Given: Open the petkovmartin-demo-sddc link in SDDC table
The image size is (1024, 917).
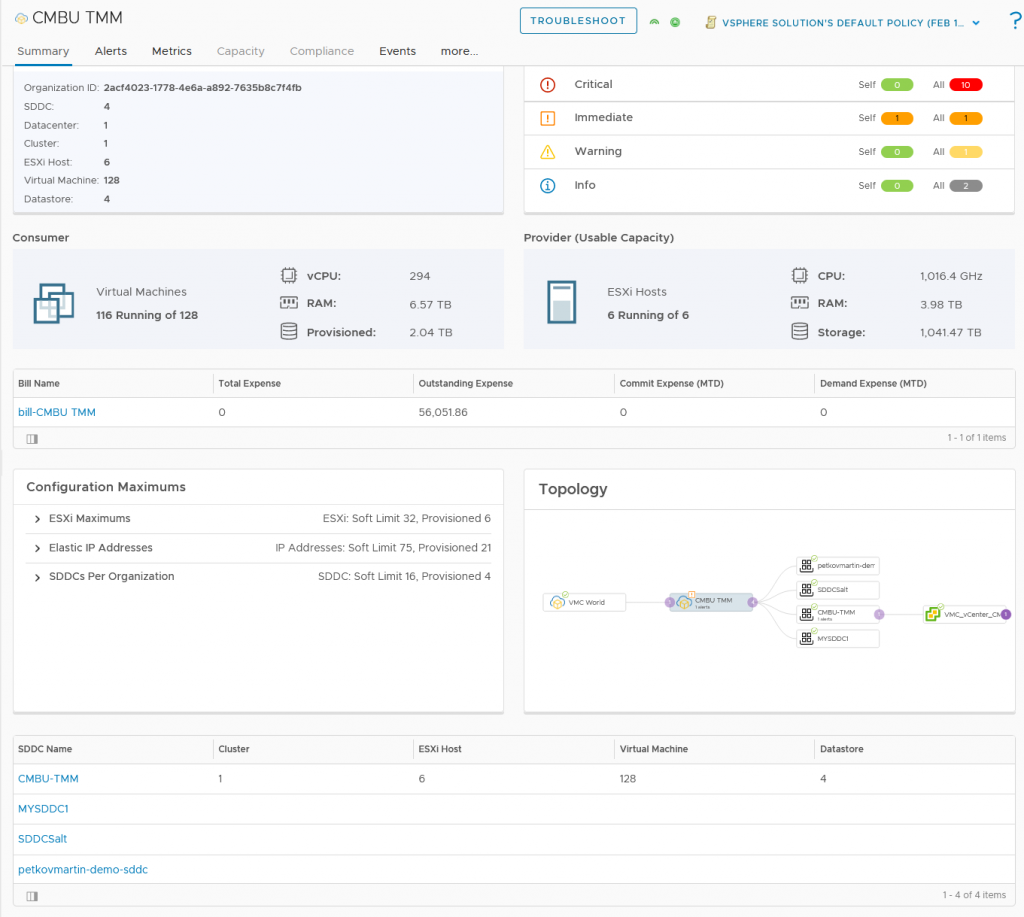Looking at the screenshot, I should point(83,869).
